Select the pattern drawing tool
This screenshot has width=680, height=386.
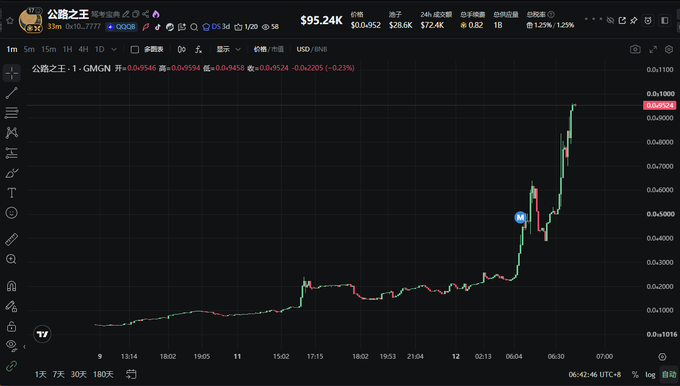(x=12, y=133)
